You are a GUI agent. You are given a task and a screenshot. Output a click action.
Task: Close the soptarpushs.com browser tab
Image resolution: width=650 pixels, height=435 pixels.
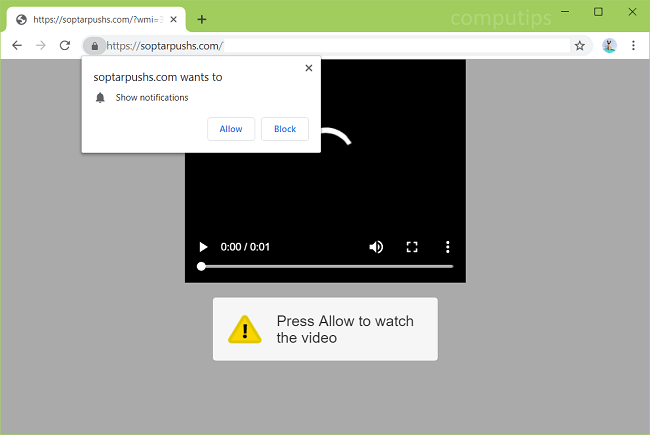click(174, 19)
